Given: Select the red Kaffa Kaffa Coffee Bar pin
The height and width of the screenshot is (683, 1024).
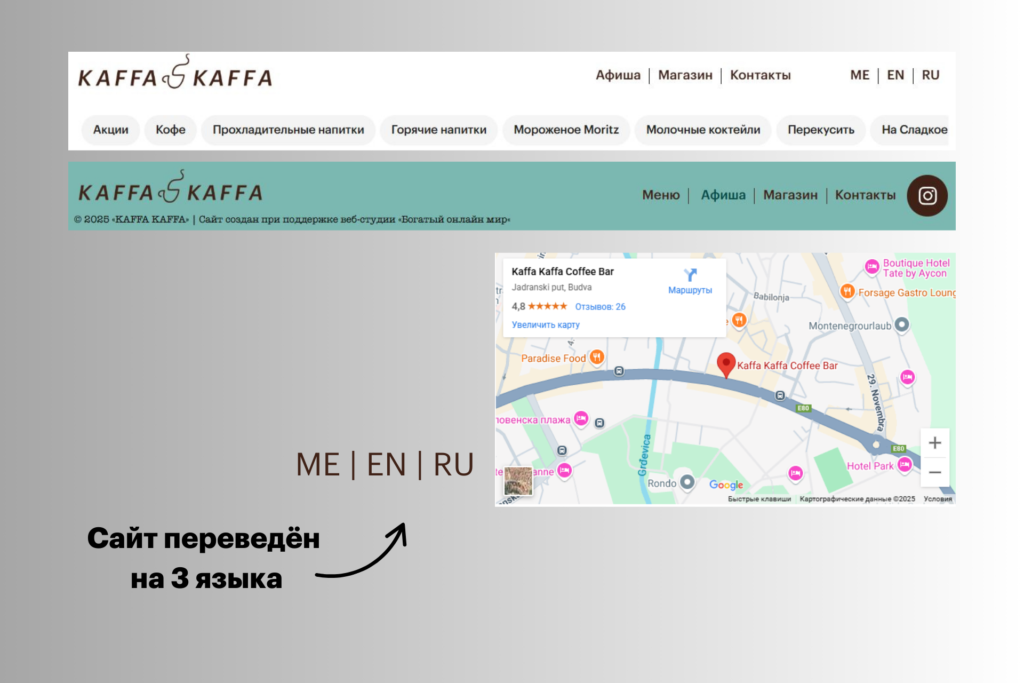Looking at the screenshot, I should (x=726, y=364).
